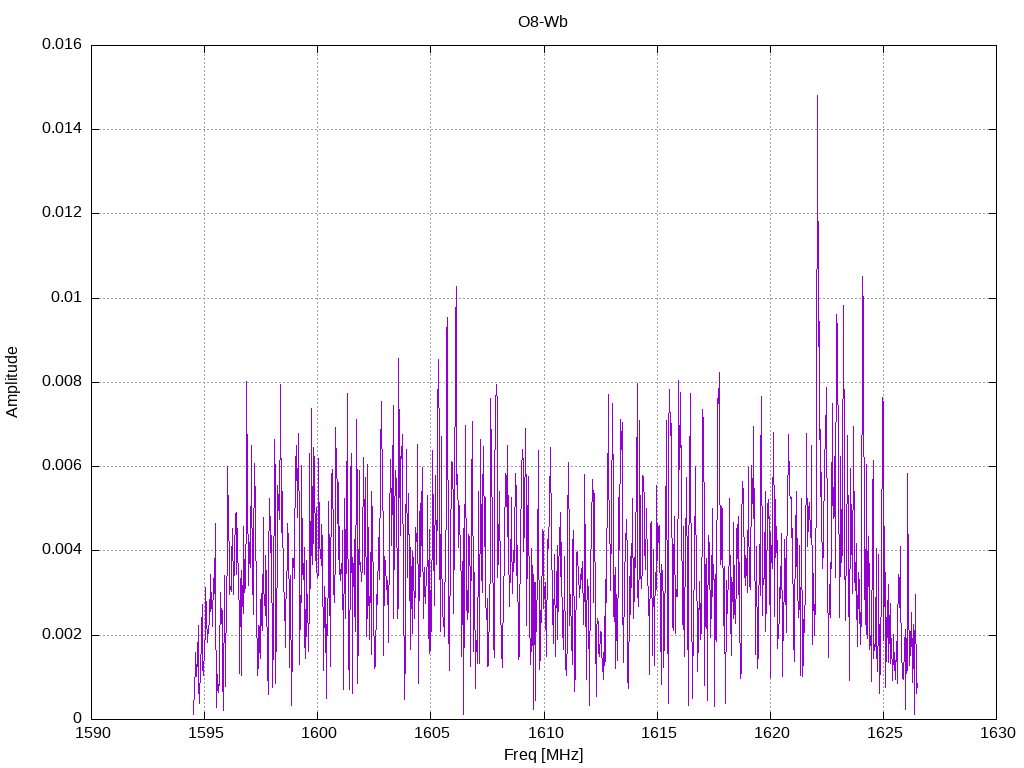Click the y-axis tick label 0.012
The height and width of the screenshot is (768, 1024).
(62, 212)
